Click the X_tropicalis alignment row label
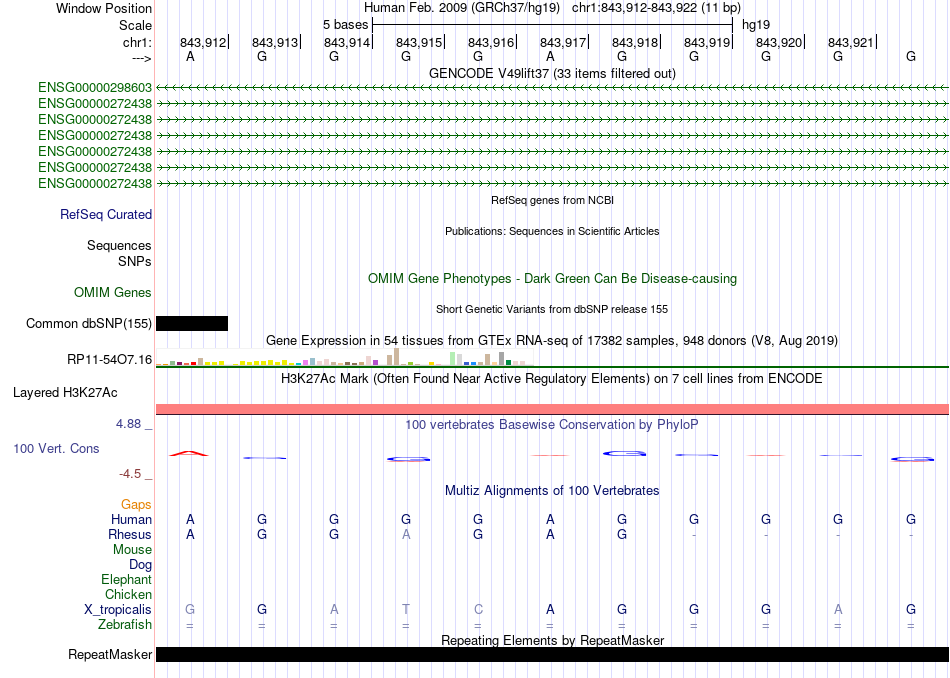This screenshot has height=678, width=950. click(x=118, y=610)
